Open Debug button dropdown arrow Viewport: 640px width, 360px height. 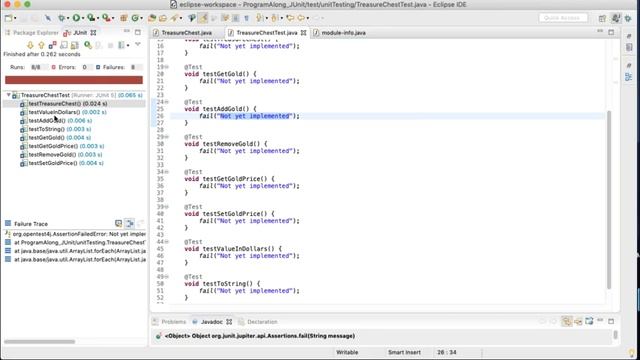point(68,18)
